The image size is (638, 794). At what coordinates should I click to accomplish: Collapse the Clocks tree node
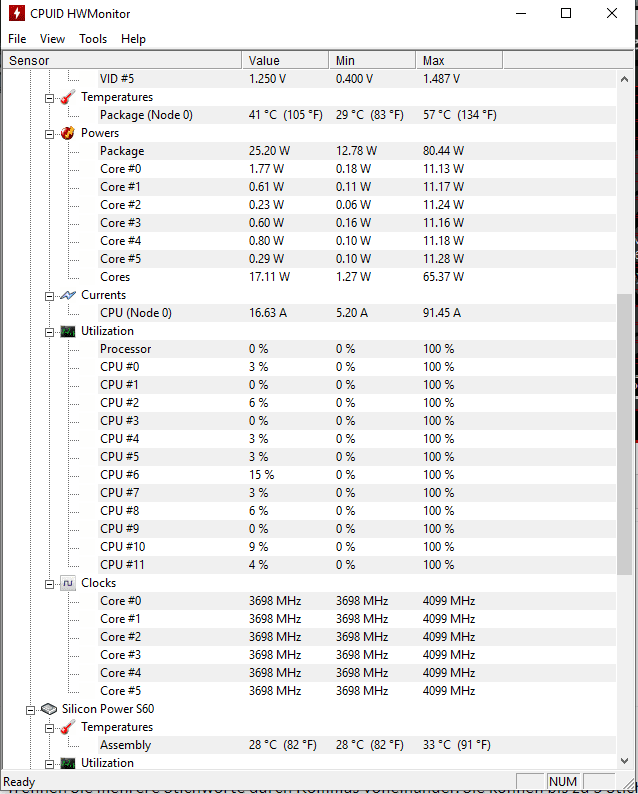click(50, 583)
